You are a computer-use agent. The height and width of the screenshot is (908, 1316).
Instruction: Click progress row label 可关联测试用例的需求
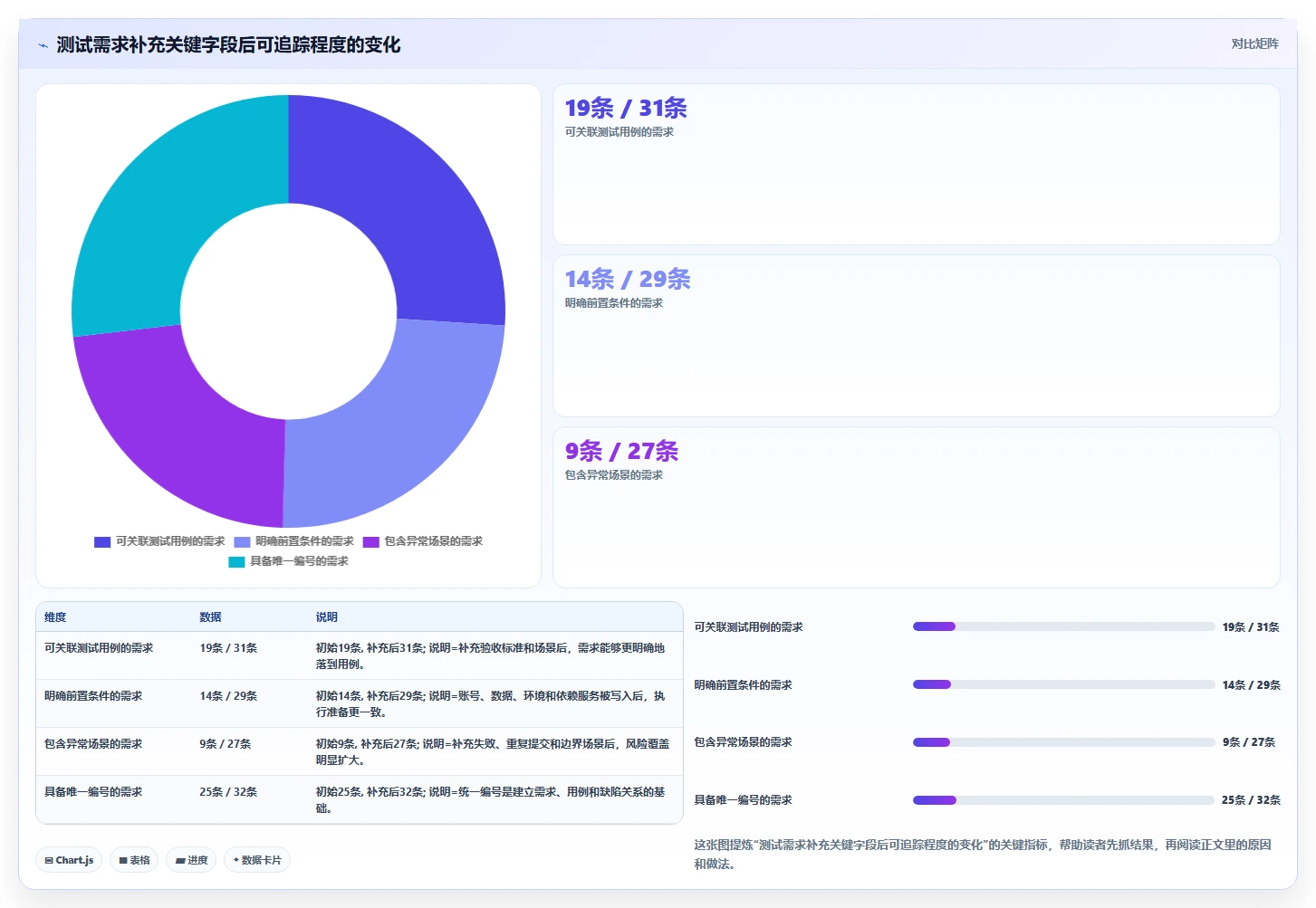(x=748, y=627)
